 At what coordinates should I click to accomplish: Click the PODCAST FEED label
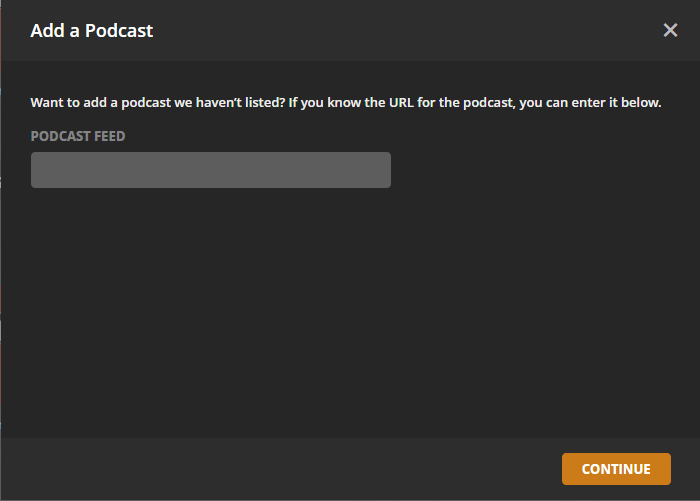[x=78, y=136]
